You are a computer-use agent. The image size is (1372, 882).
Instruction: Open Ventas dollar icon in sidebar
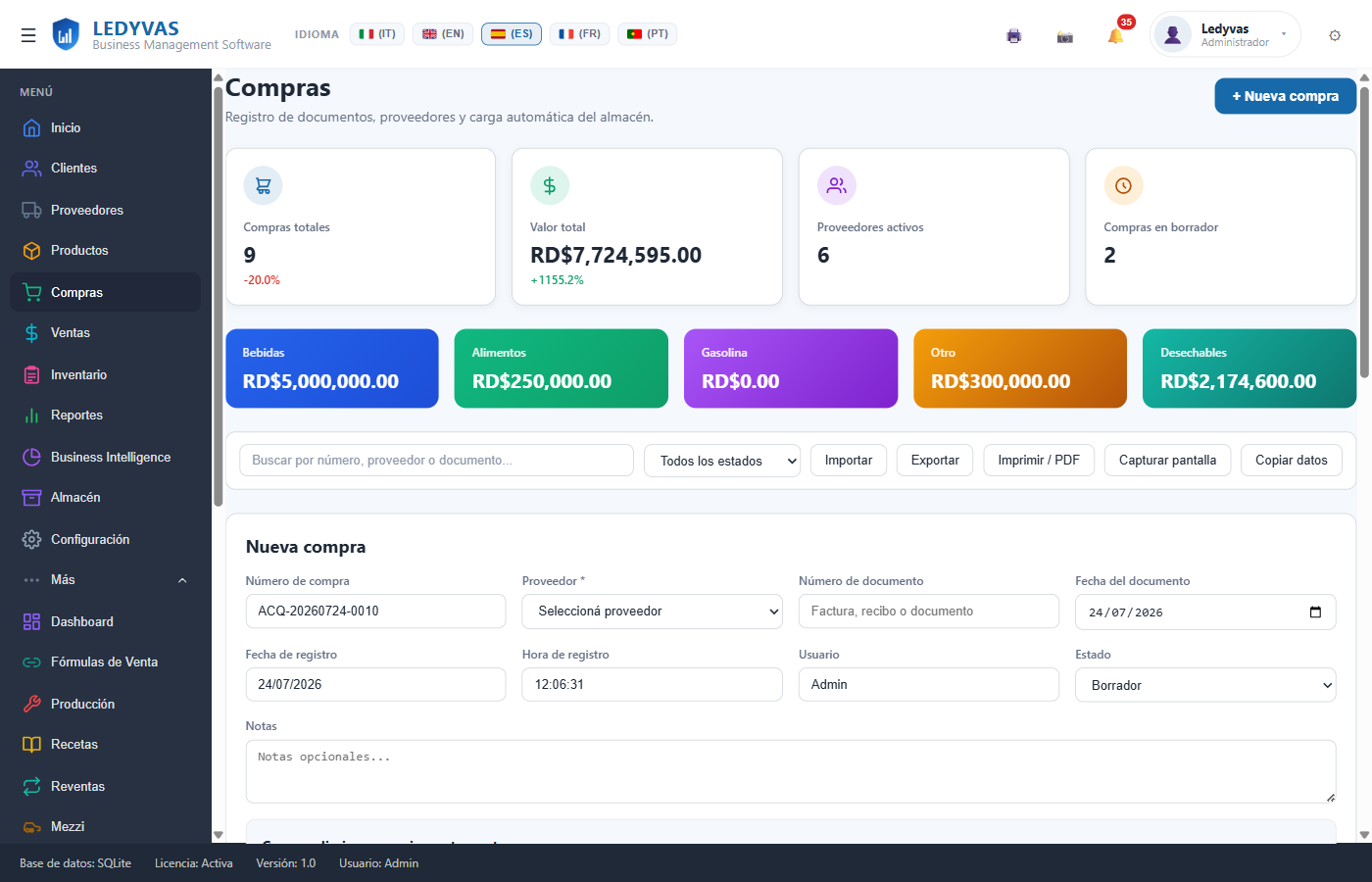click(x=31, y=332)
